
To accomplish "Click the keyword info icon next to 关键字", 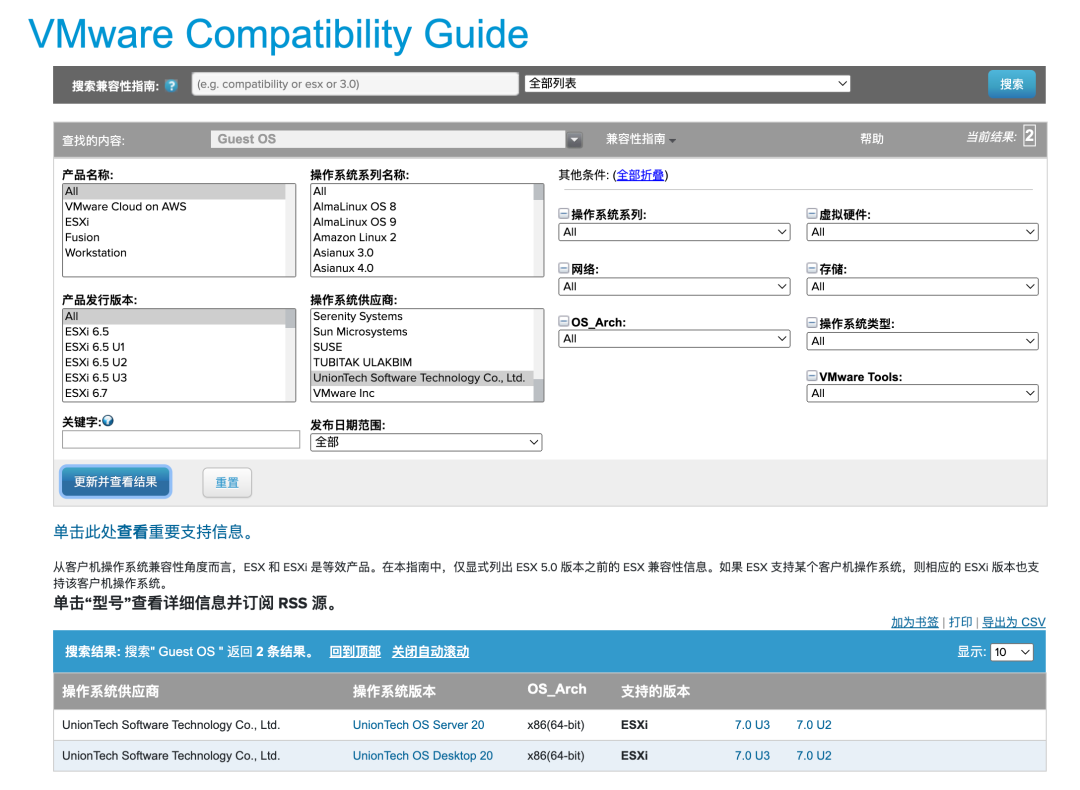I will [x=108, y=421].
